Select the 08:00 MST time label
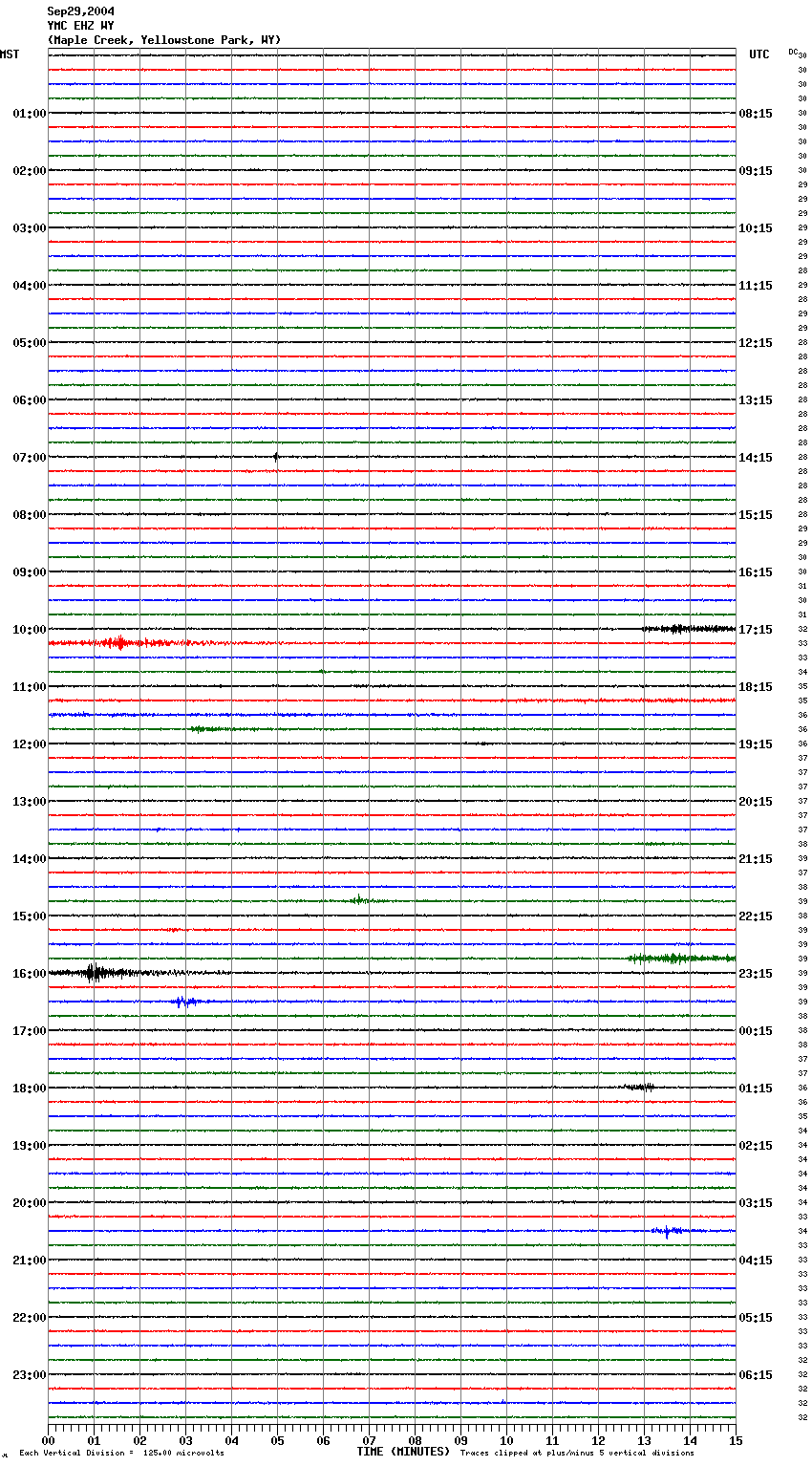 coord(30,515)
